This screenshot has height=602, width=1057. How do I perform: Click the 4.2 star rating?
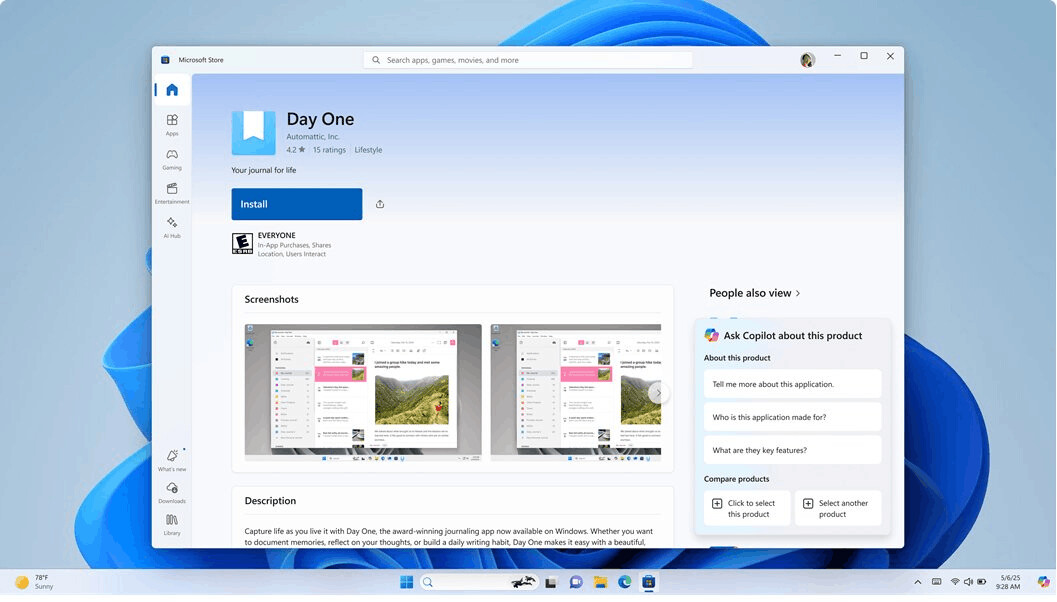[295, 150]
